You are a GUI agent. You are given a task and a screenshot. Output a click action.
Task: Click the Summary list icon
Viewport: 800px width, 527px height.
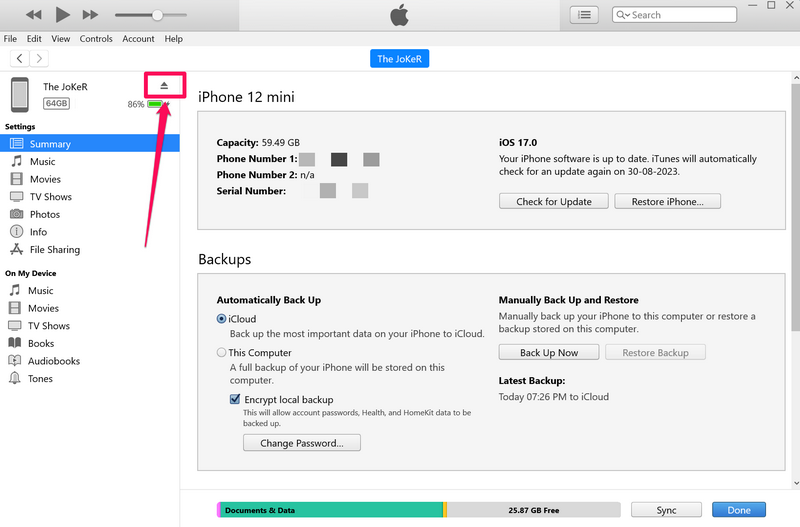tap(17, 143)
